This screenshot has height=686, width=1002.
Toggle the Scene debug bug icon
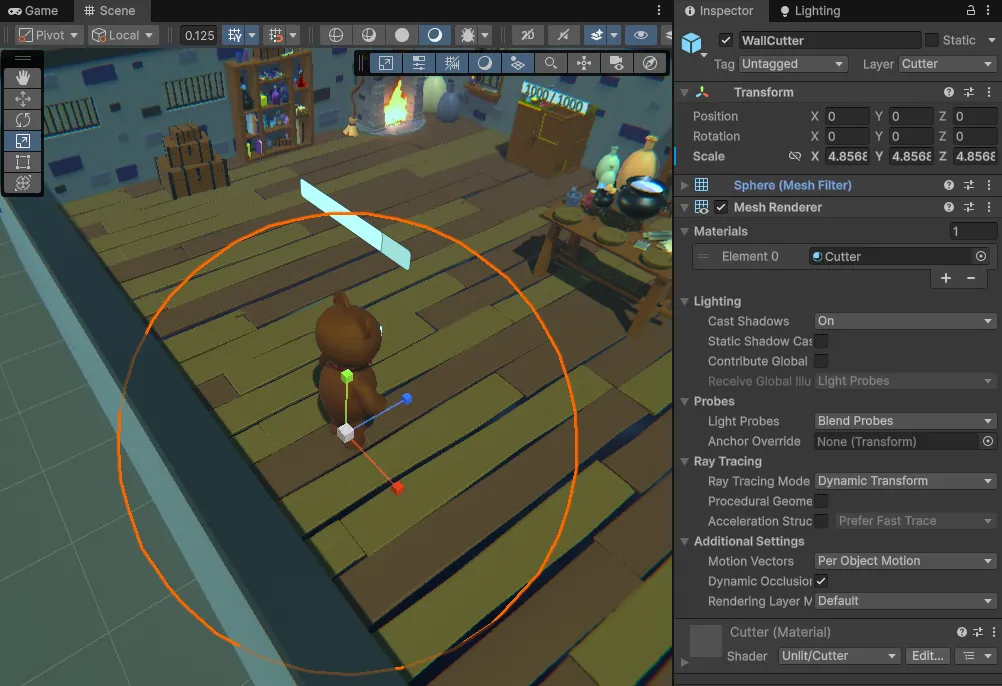(466, 35)
